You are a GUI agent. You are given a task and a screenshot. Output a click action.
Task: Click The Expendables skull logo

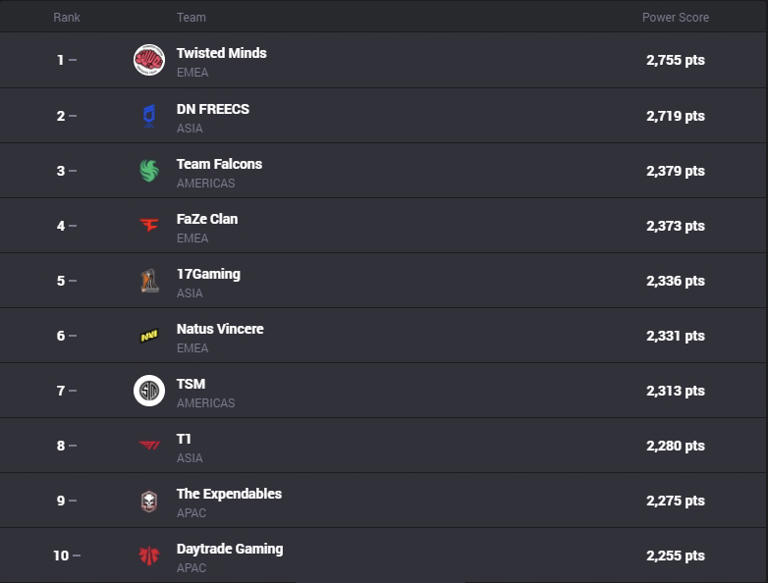149,501
